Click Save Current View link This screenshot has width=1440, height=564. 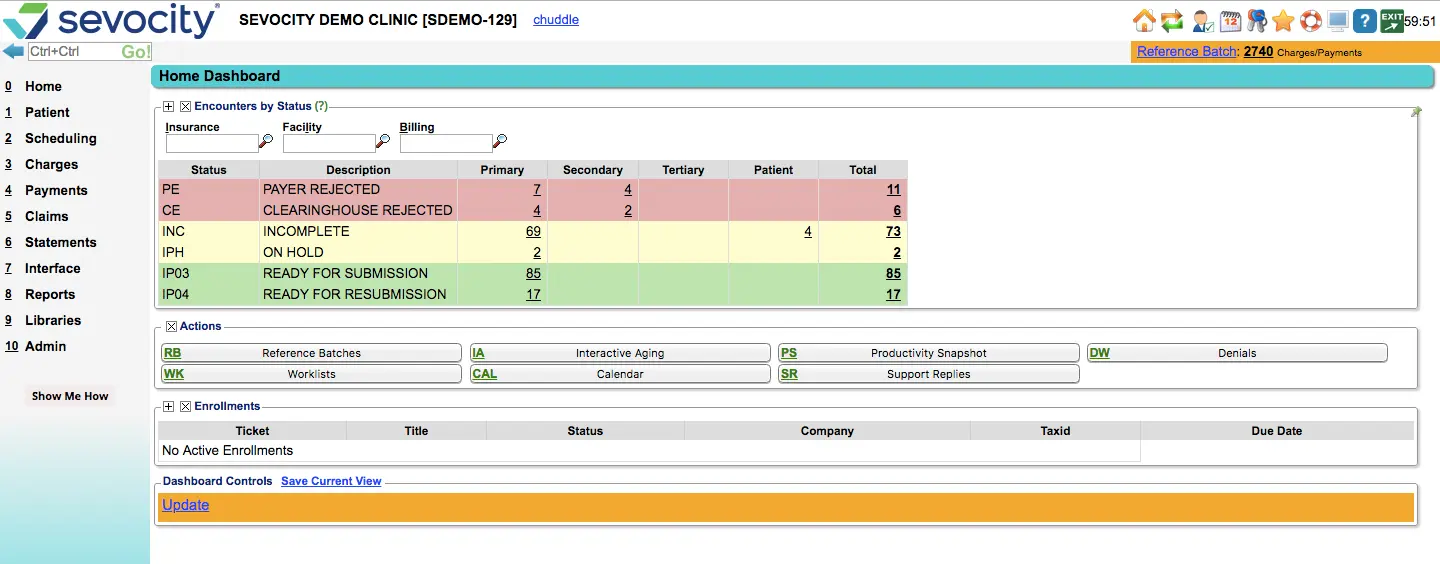click(x=331, y=481)
